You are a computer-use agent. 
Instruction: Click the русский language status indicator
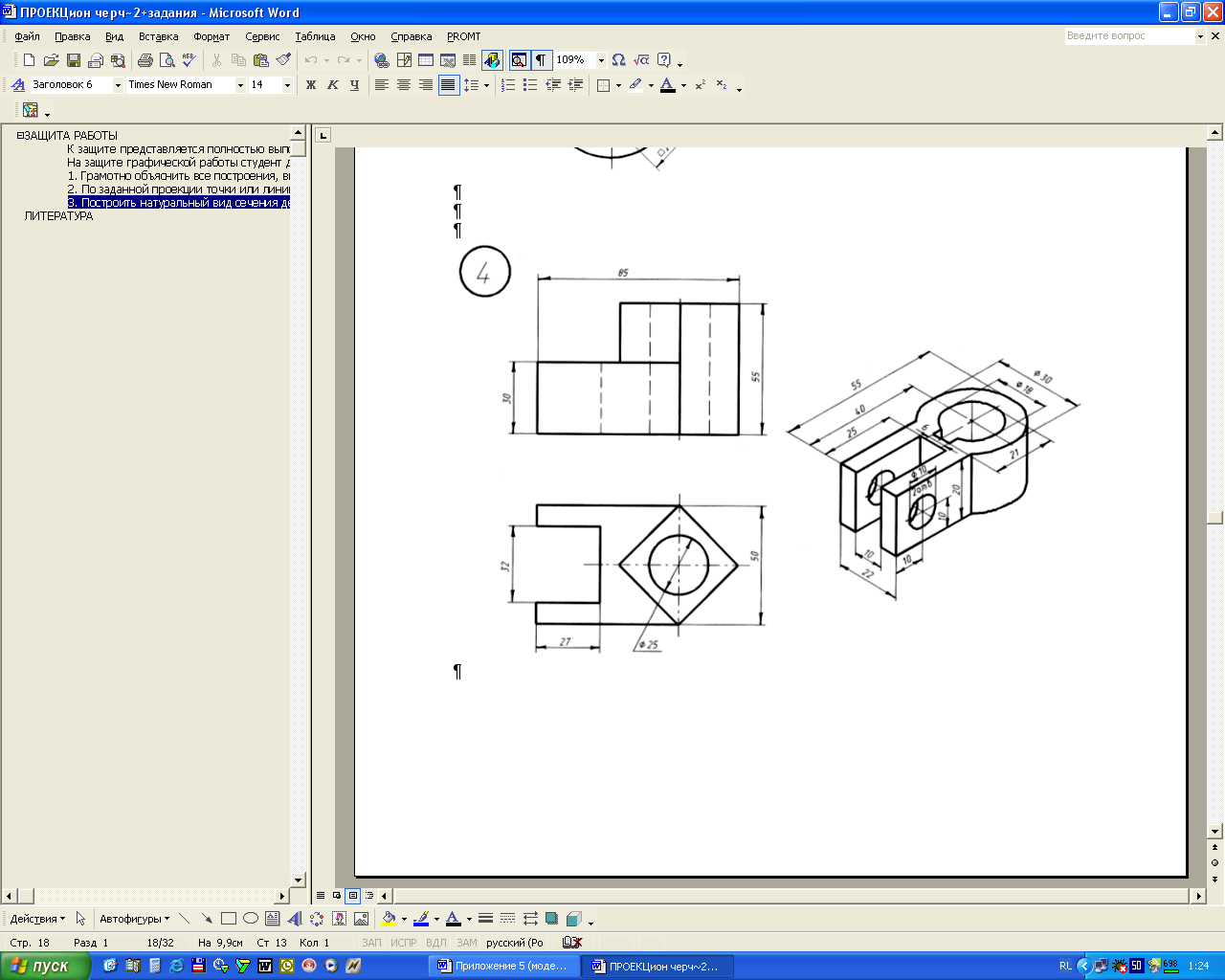click(514, 943)
